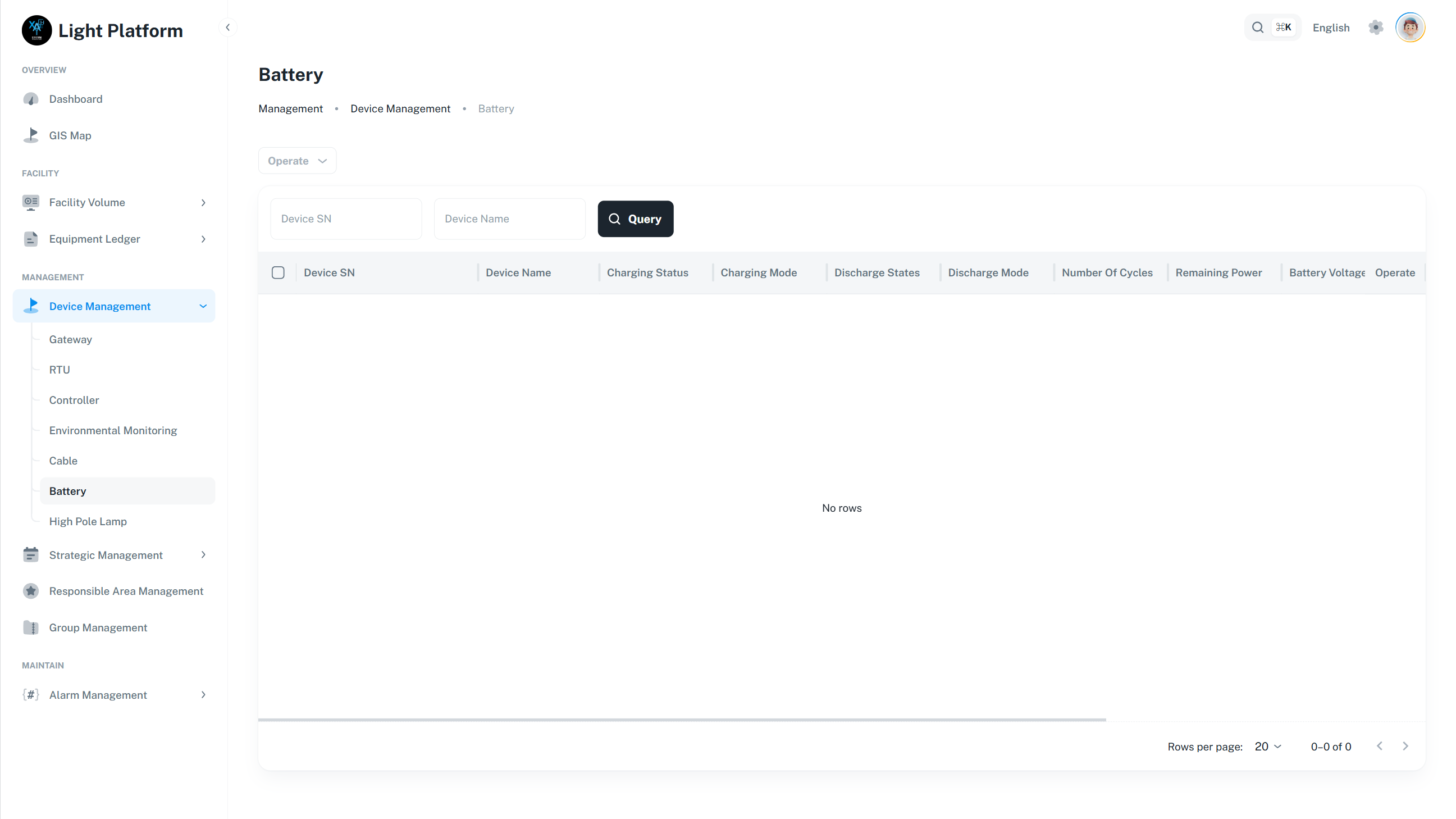
Task: Select the Gateway submenu item
Action: pyautogui.click(x=71, y=339)
